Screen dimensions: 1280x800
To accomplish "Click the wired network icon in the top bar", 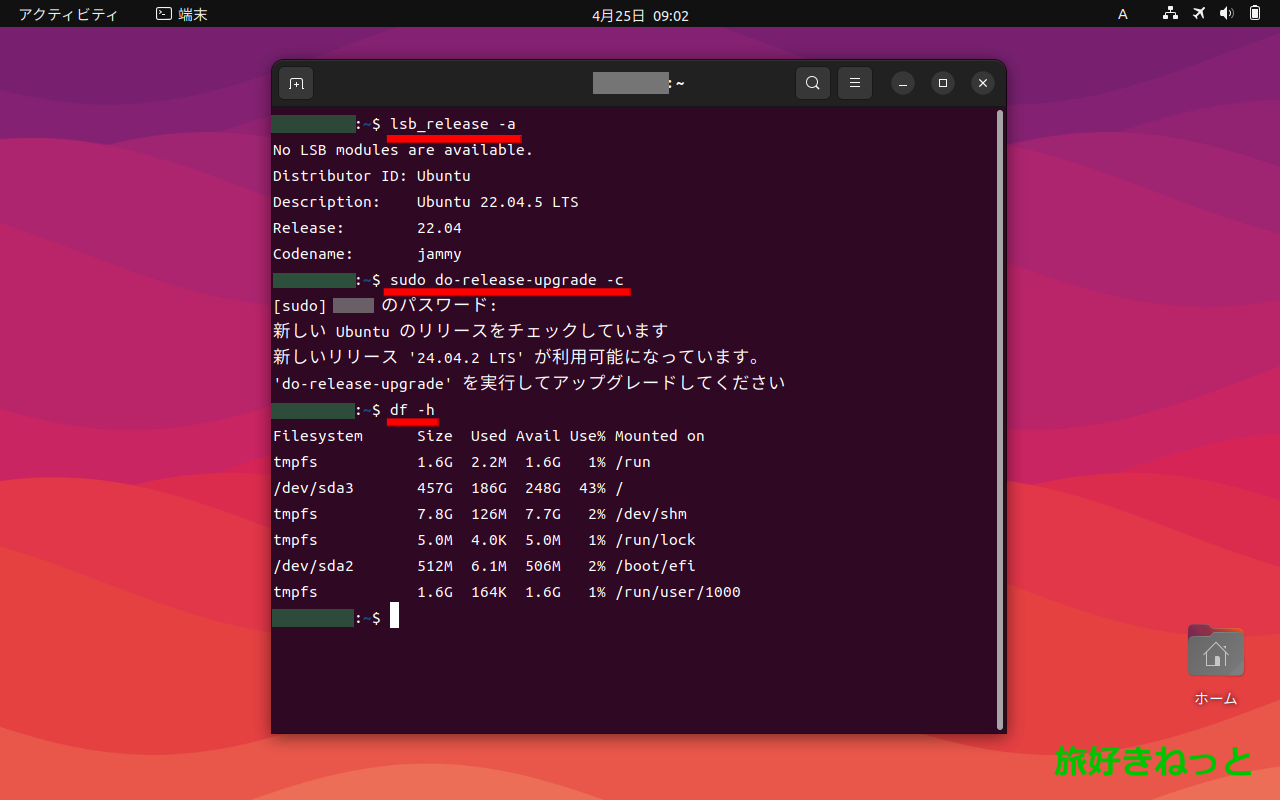I will pos(1169,14).
